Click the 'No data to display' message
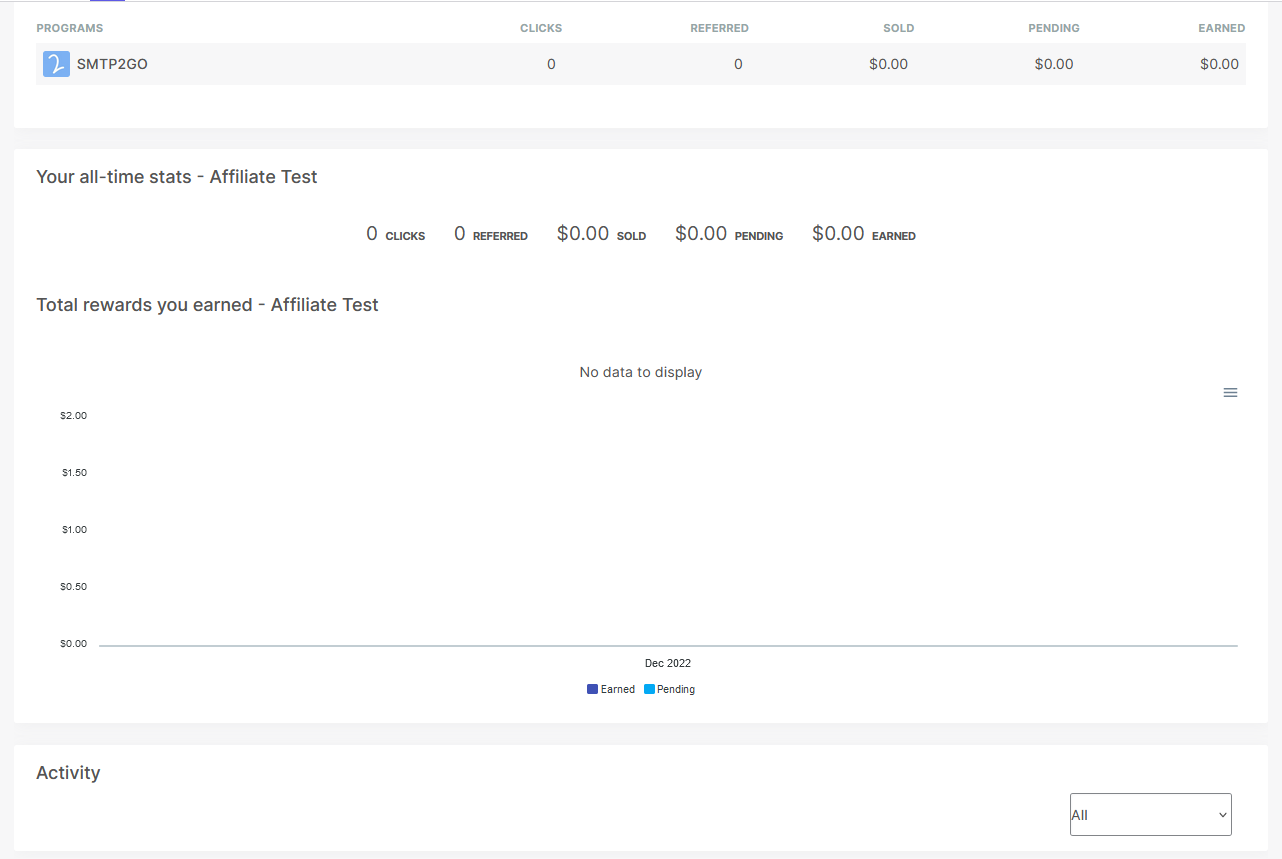Viewport: 1282px width, 859px height. click(x=641, y=372)
